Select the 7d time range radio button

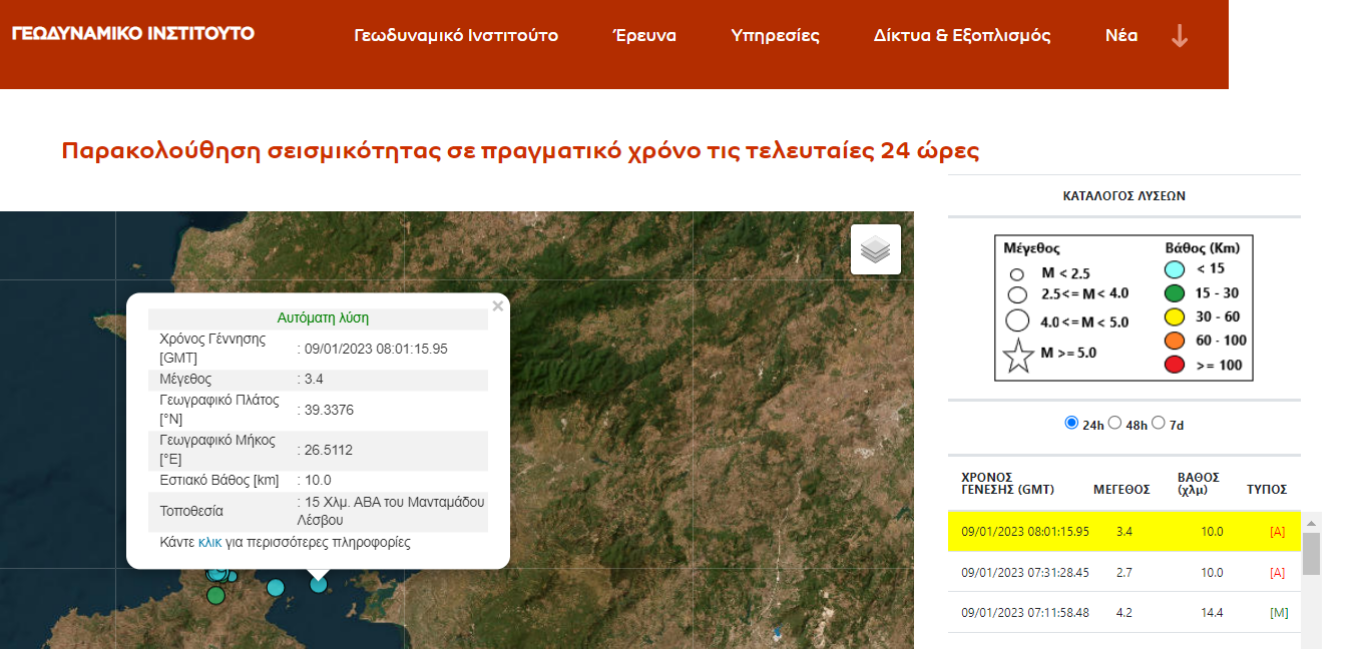(1158, 423)
